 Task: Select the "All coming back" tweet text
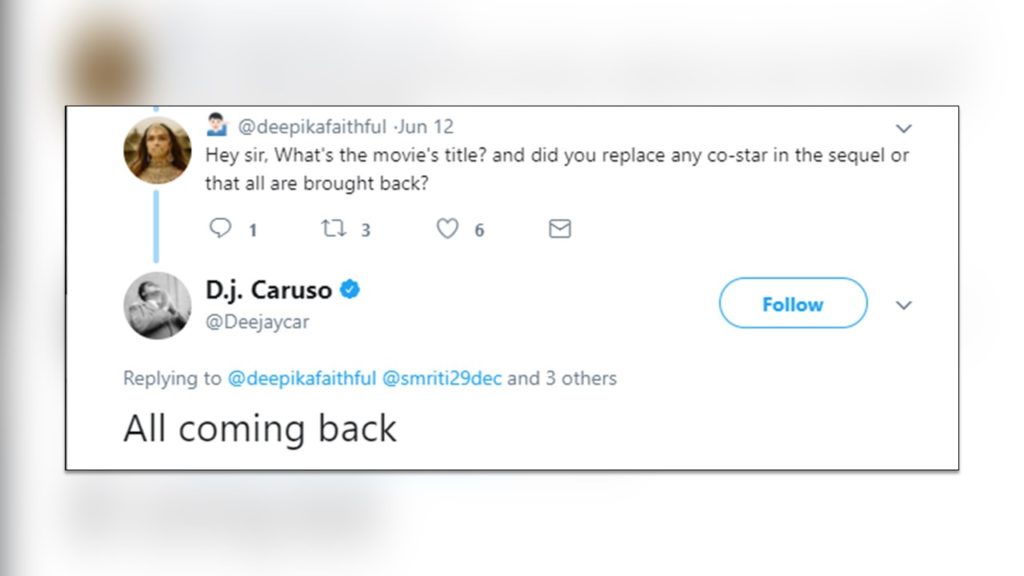[260, 428]
